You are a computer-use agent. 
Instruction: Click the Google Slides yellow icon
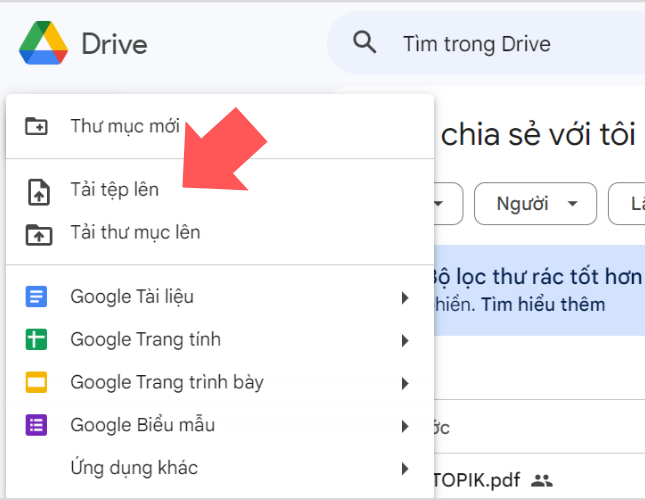[37, 383]
